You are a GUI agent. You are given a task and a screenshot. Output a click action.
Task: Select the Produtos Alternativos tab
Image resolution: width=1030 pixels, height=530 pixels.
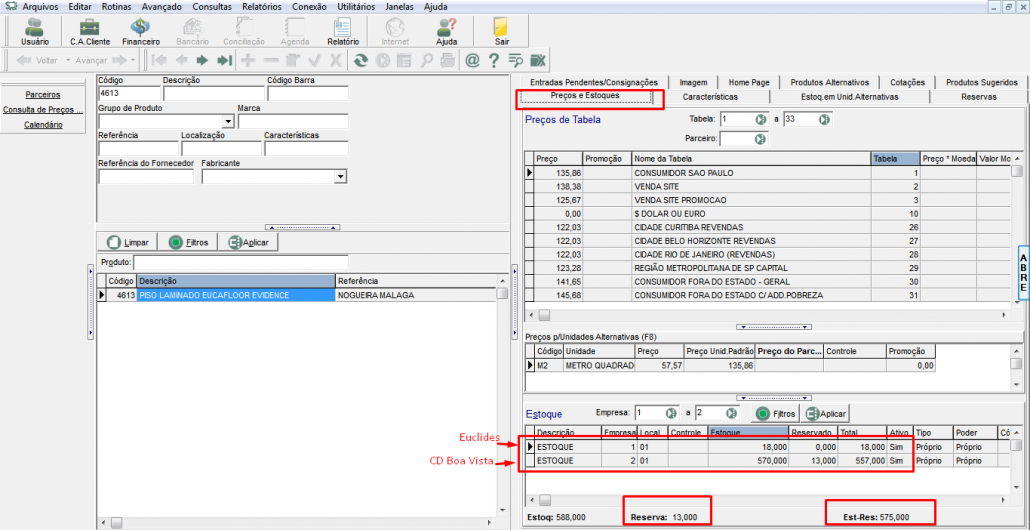point(829,82)
